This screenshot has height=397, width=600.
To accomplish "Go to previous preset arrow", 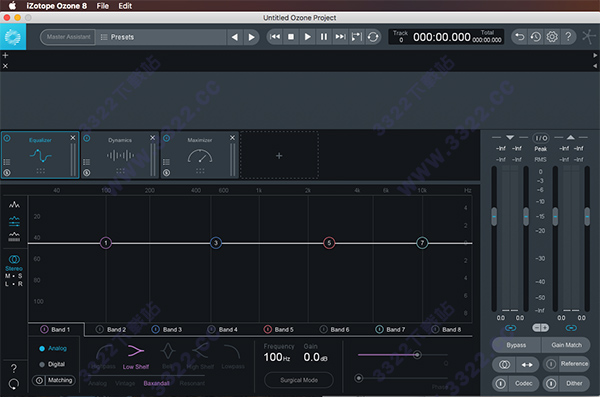I will [x=235, y=37].
